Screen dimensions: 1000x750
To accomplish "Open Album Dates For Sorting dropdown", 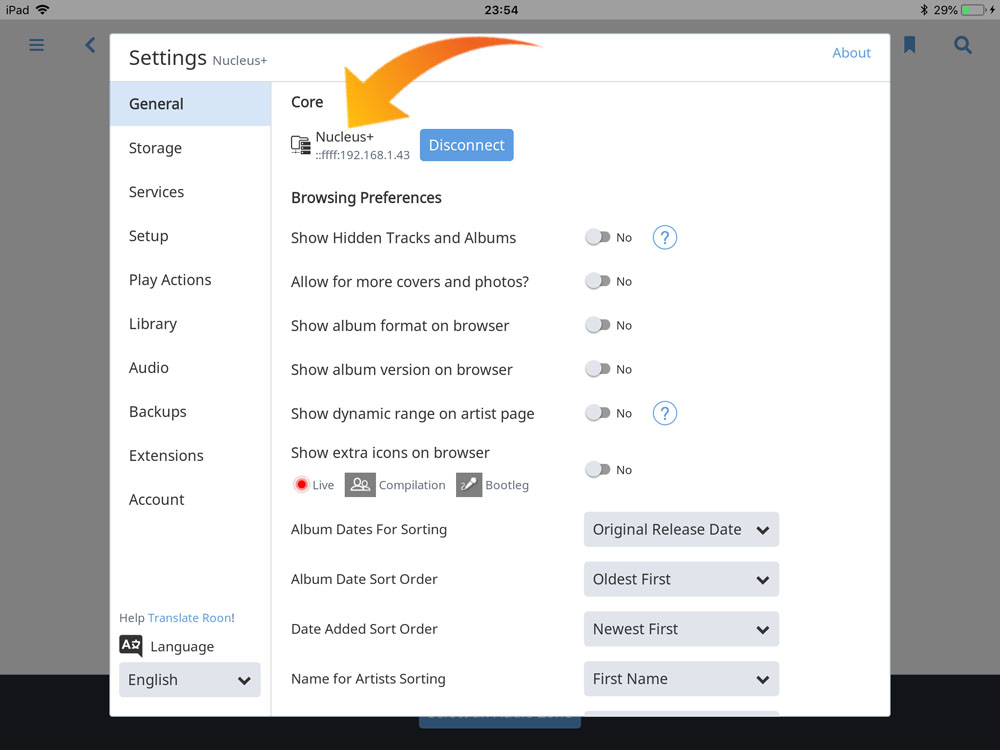I will tap(680, 530).
